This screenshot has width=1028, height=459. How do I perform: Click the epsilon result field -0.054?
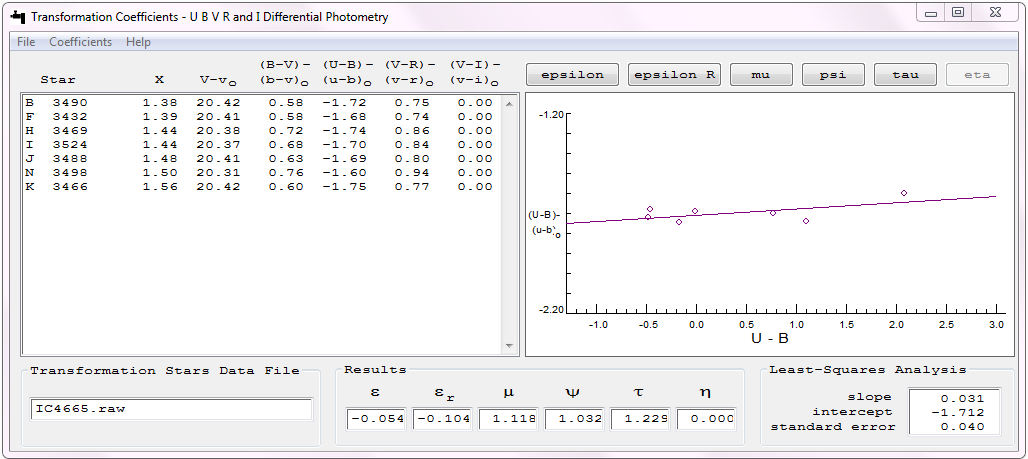(x=376, y=419)
